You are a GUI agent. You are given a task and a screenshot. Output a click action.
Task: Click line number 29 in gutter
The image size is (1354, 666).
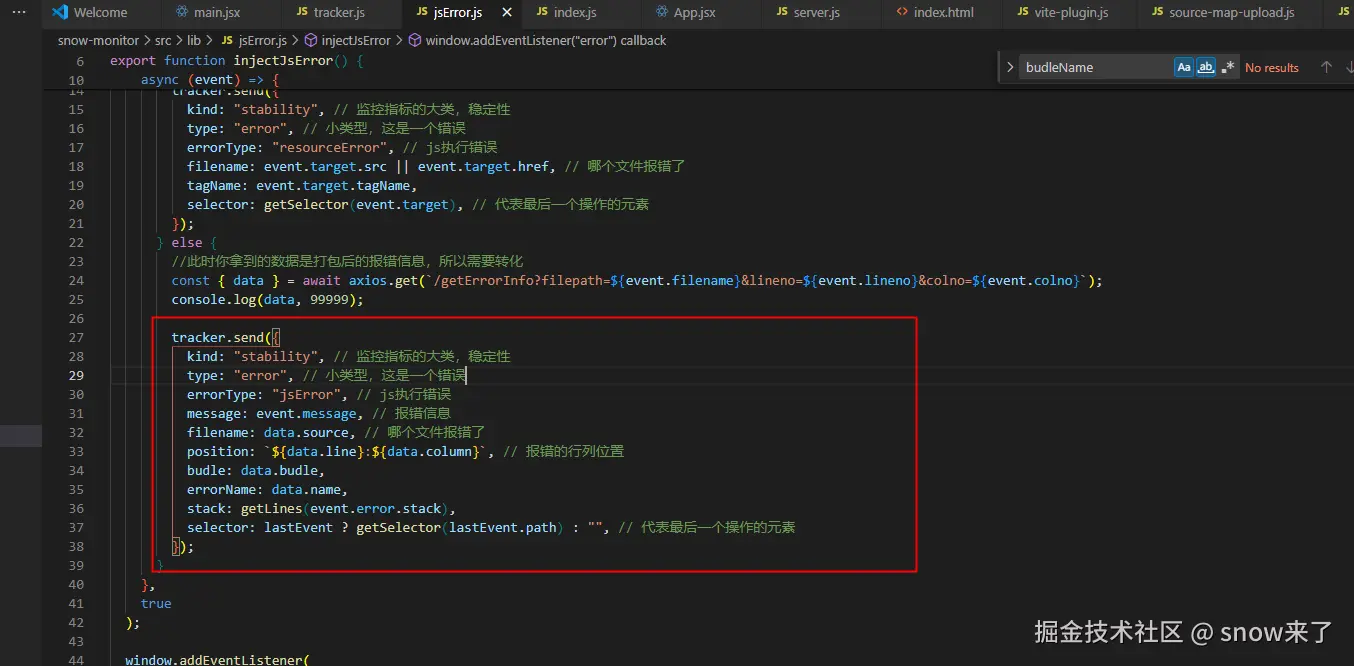77,375
